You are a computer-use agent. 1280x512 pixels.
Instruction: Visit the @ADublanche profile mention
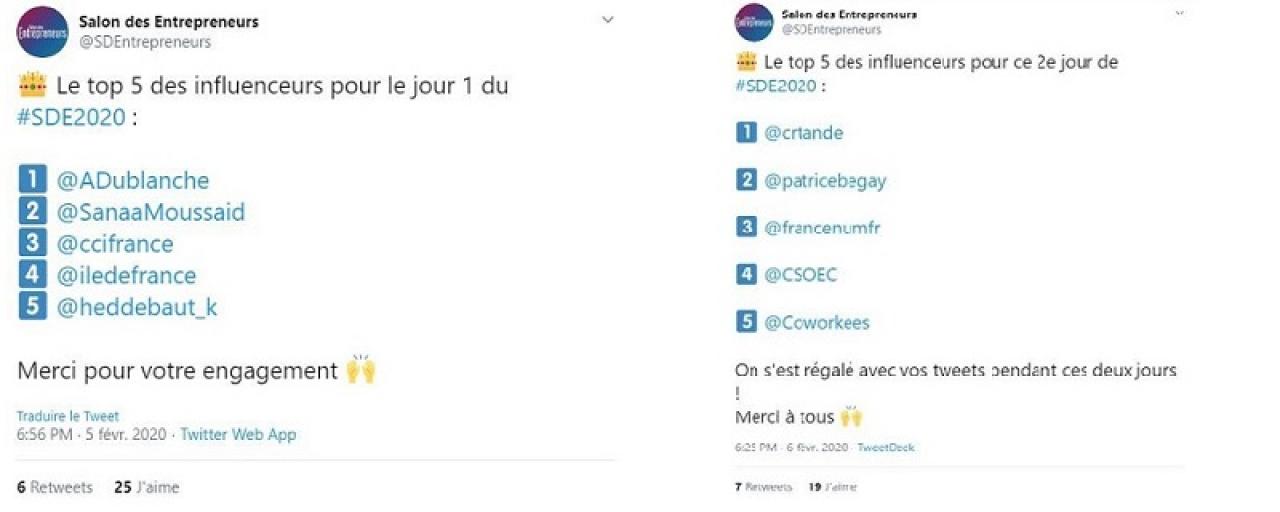tap(133, 181)
